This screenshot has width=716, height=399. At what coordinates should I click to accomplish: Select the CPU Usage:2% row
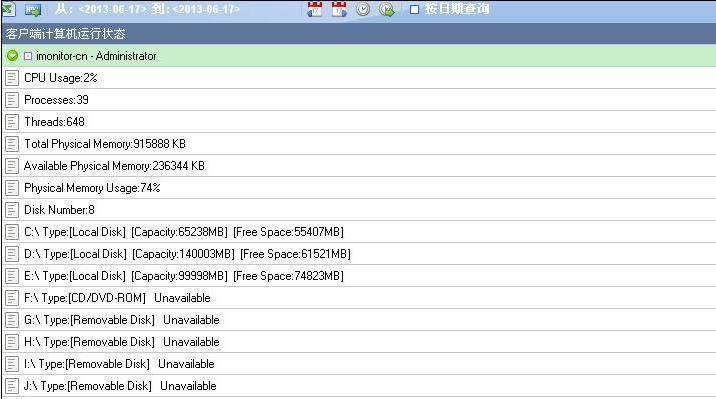click(x=359, y=78)
